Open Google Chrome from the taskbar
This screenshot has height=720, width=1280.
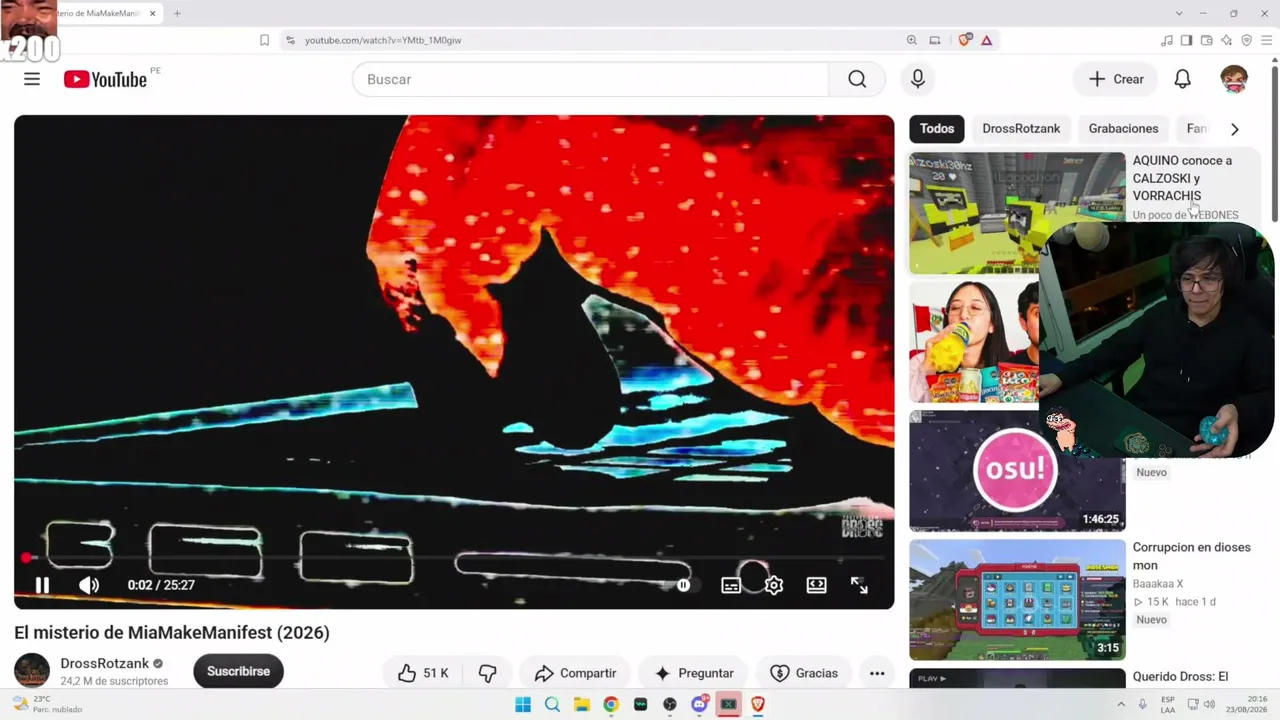[611, 704]
